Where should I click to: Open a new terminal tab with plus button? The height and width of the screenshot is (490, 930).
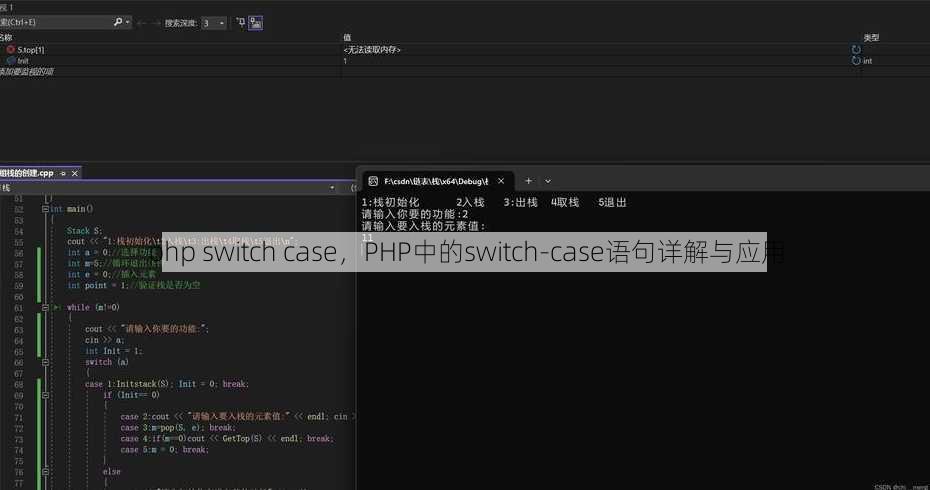(x=528, y=181)
